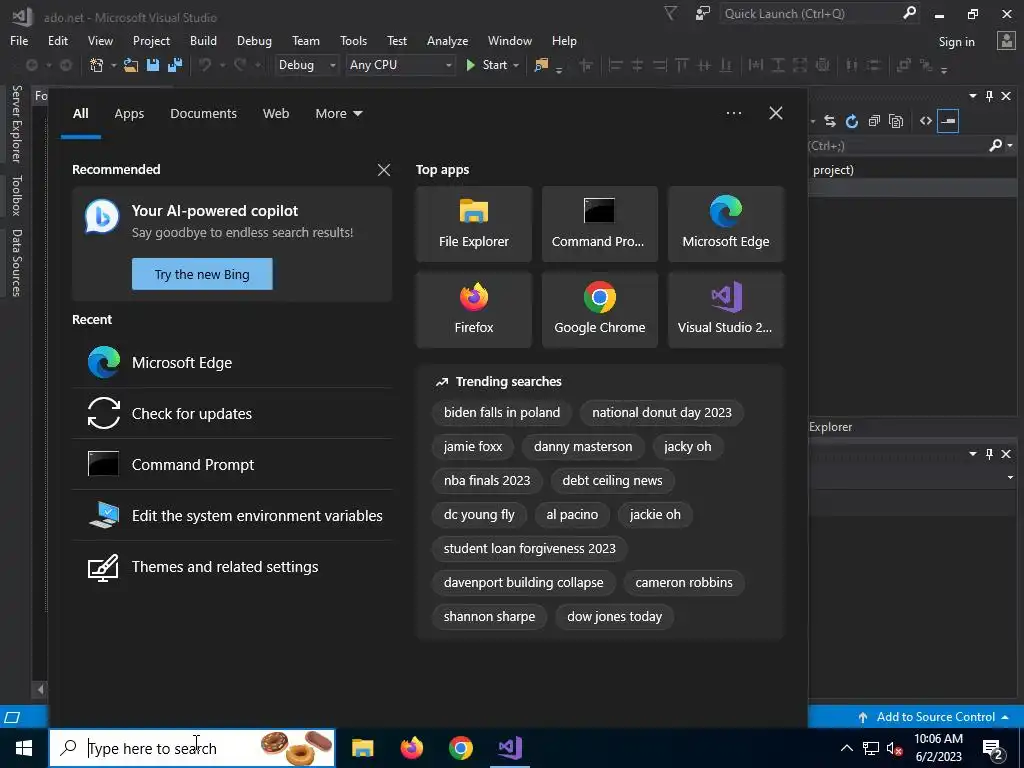This screenshot has height=768, width=1024.
Task: Click Chrome icon on the taskbar
Action: tap(460, 748)
